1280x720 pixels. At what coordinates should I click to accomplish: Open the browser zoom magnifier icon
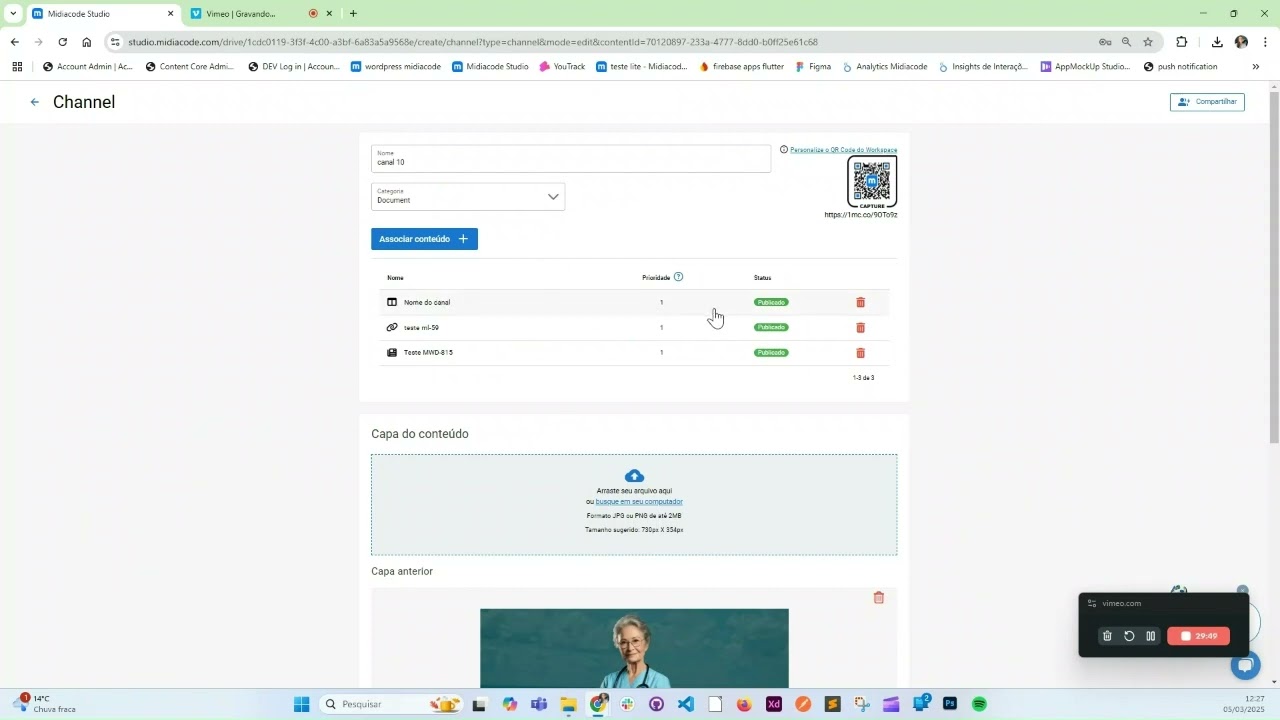tap(1126, 42)
